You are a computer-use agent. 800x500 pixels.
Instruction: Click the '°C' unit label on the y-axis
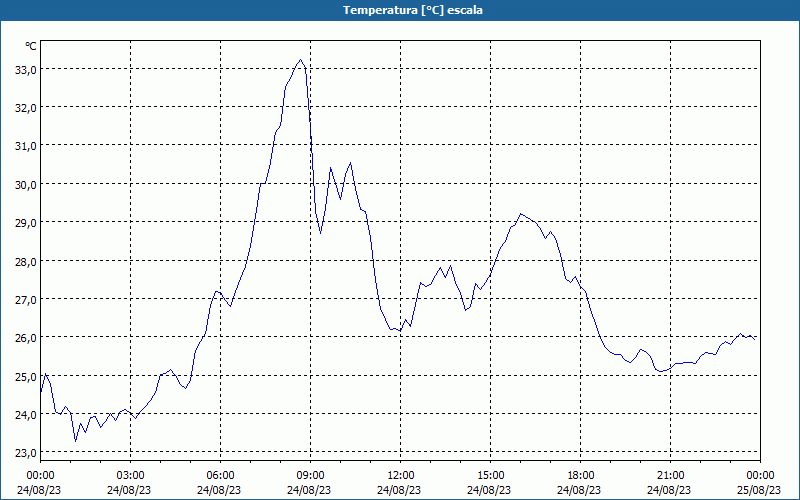click(31, 46)
